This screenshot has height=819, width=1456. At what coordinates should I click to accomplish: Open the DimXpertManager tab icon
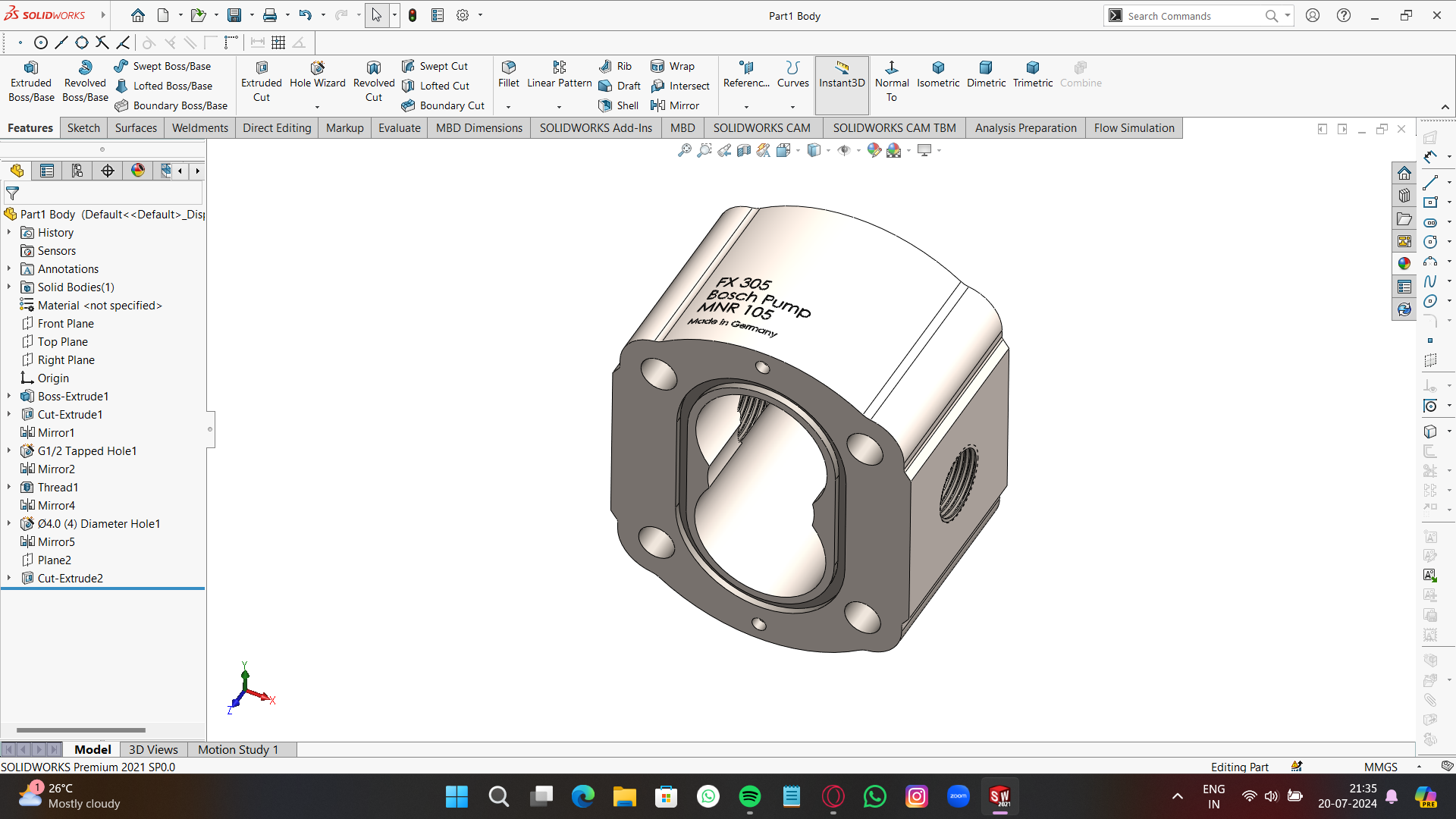[108, 171]
